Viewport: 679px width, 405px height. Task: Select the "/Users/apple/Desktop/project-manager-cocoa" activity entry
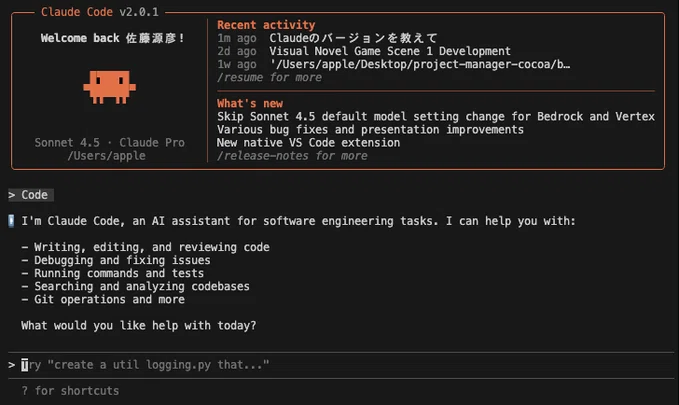coord(420,64)
